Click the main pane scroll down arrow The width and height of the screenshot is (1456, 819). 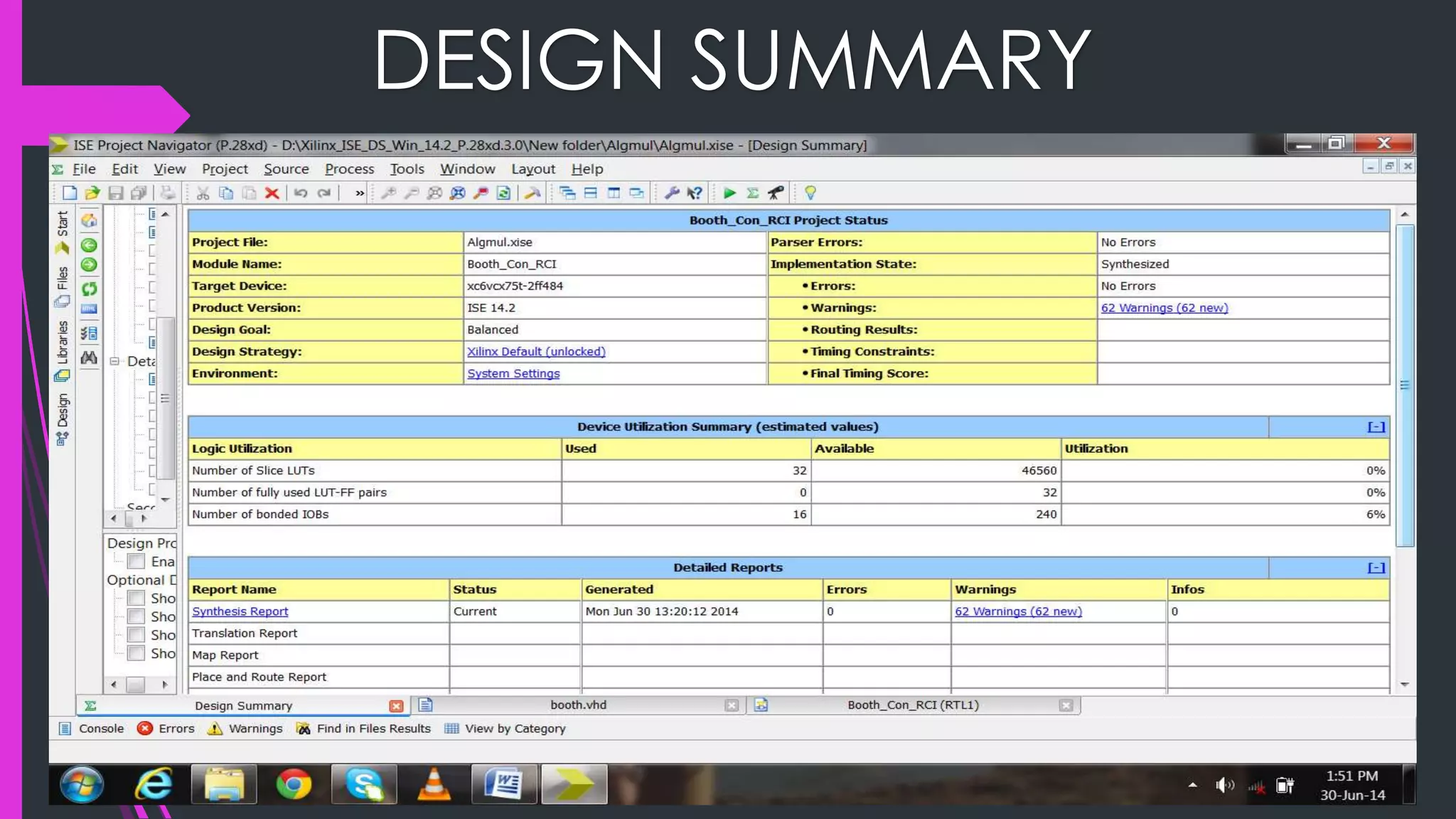1405,685
